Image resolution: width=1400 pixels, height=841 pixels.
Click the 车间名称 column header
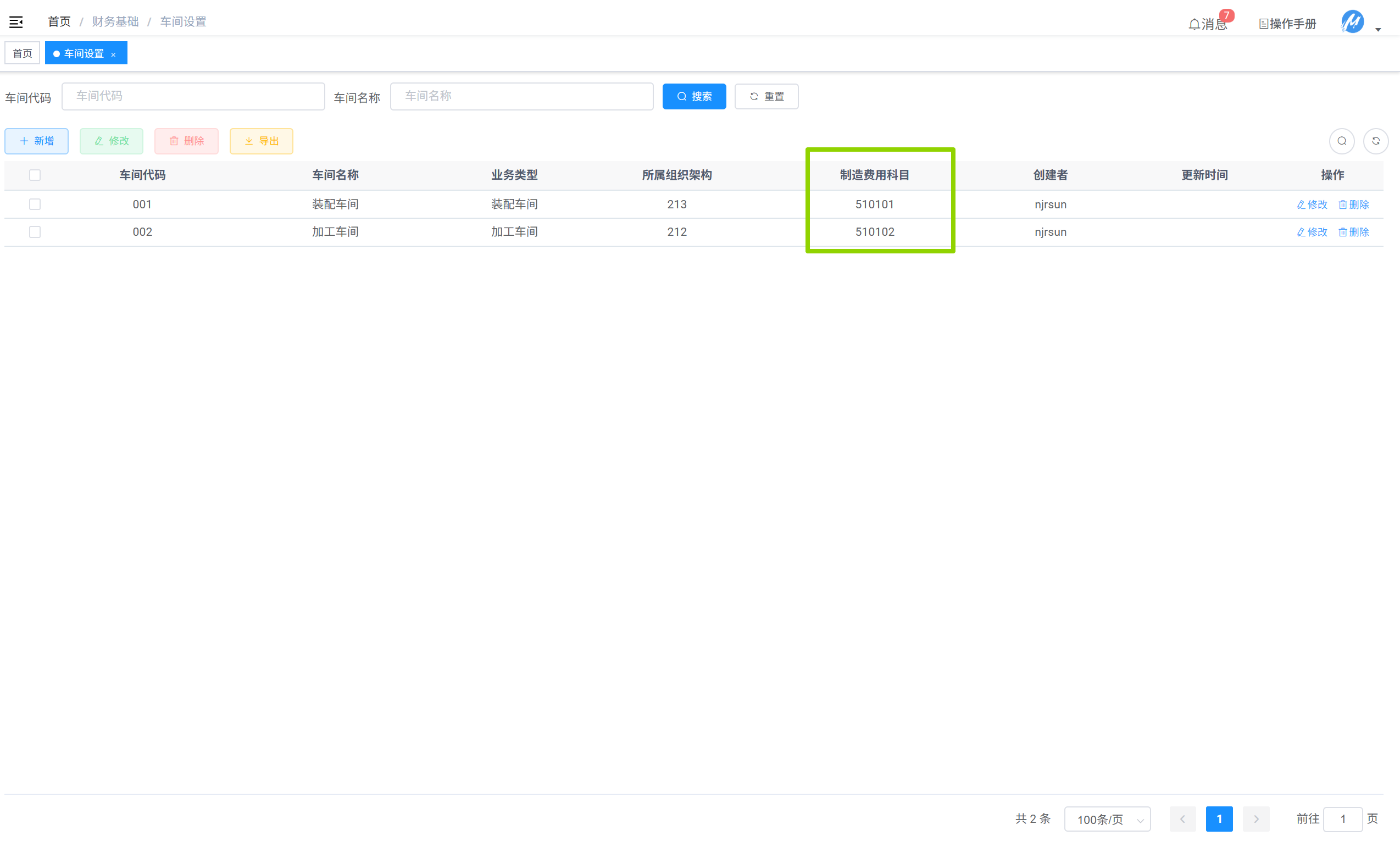click(335, 175)
